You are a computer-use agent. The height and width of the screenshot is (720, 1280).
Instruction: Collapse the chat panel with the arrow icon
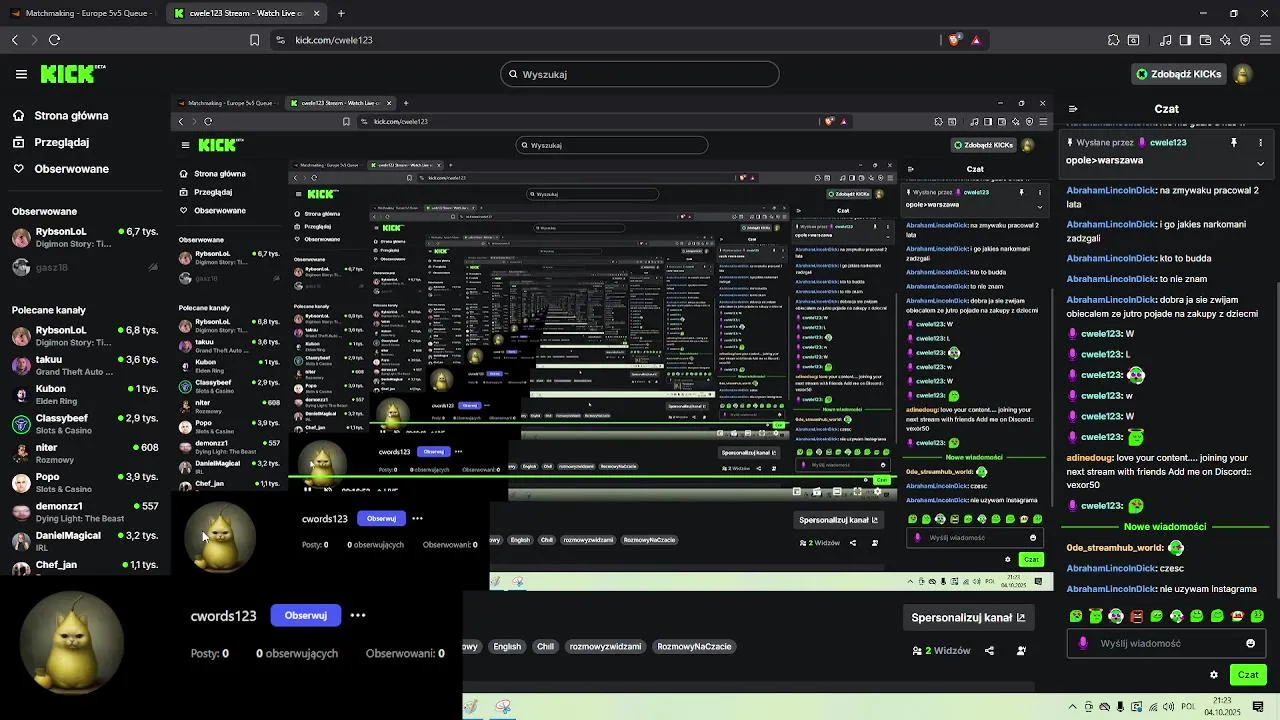coord(1073,109)
